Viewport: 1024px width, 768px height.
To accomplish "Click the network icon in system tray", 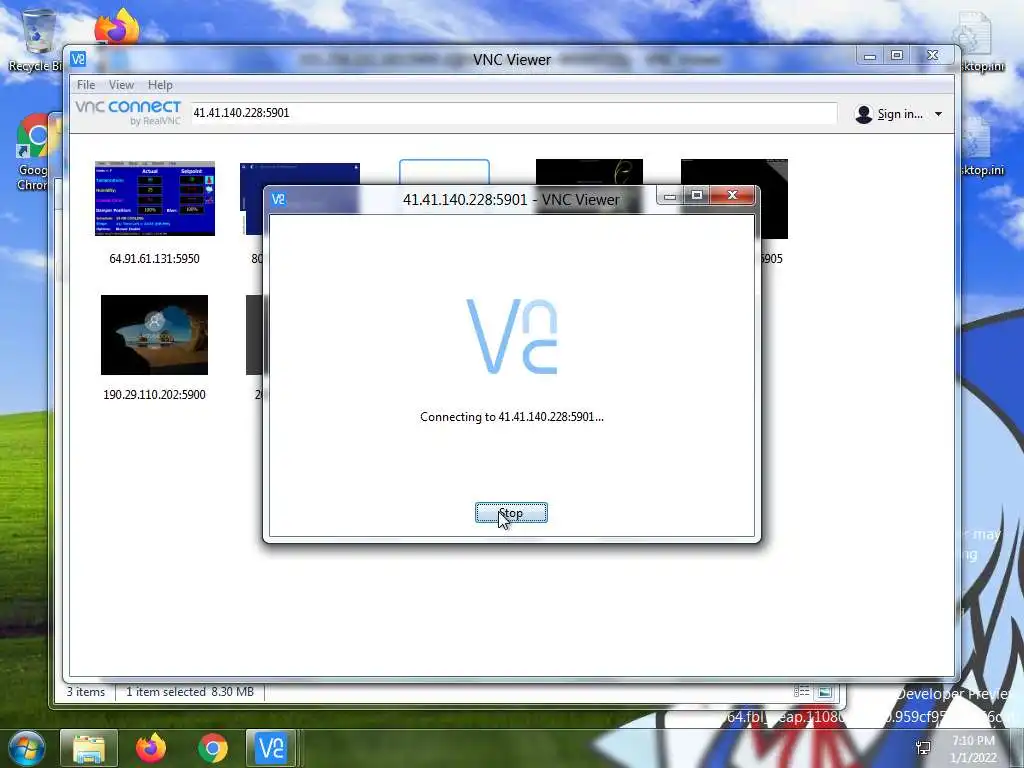I will [x=923, y=748].
